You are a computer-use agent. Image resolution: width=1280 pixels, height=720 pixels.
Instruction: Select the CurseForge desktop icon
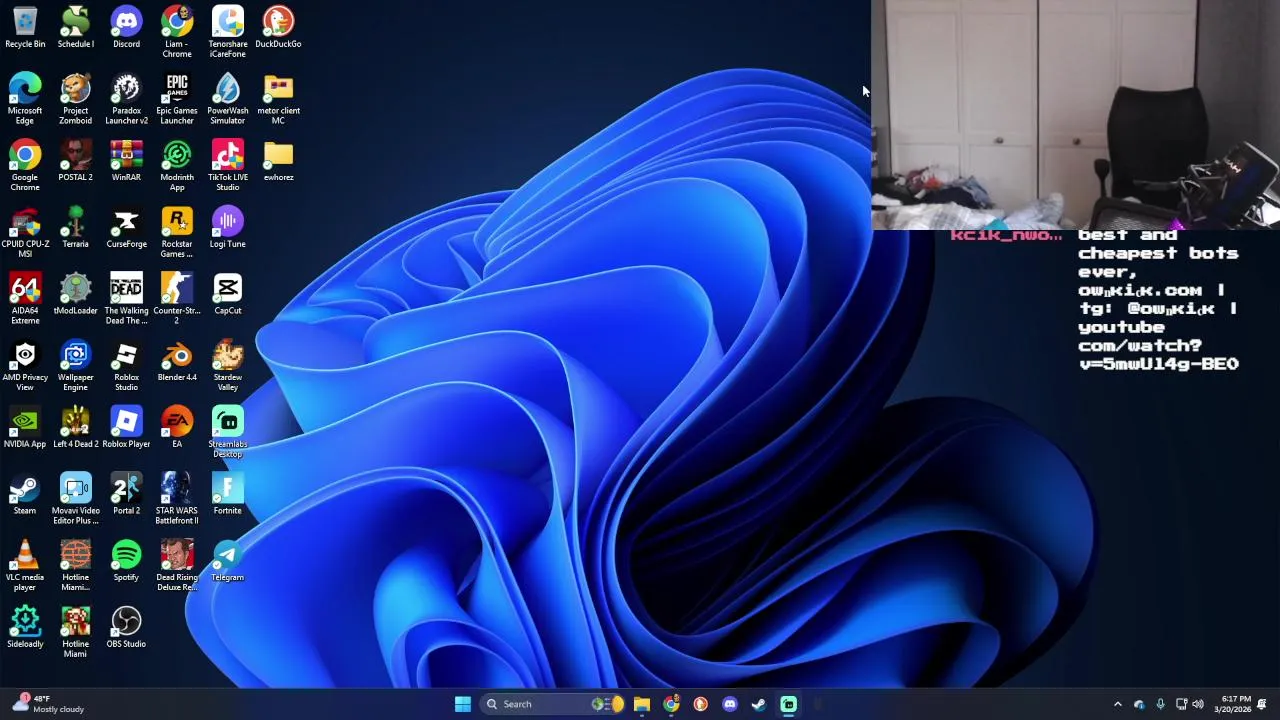[x=126, y=228]
